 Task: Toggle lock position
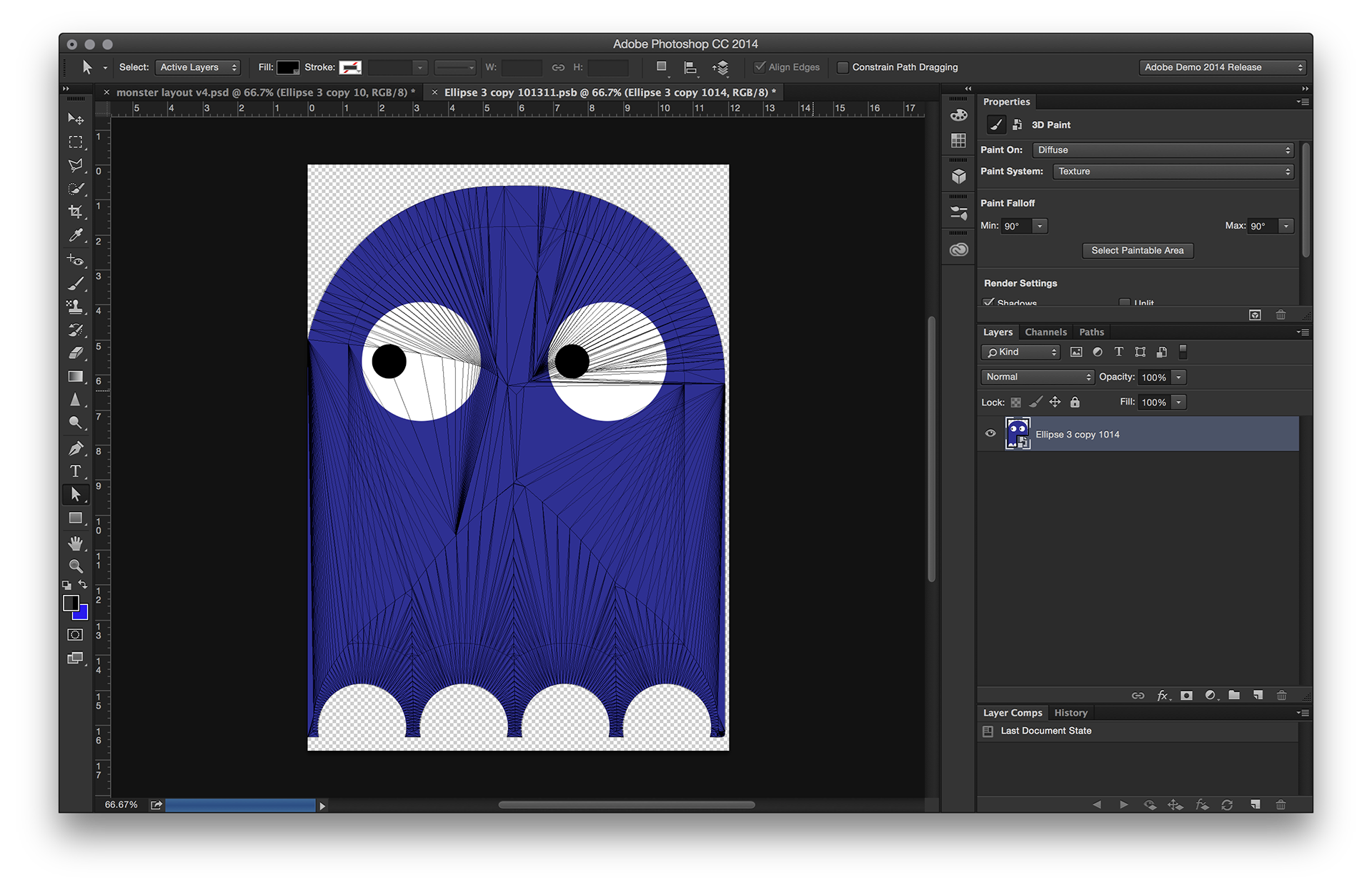[1055, 403]
